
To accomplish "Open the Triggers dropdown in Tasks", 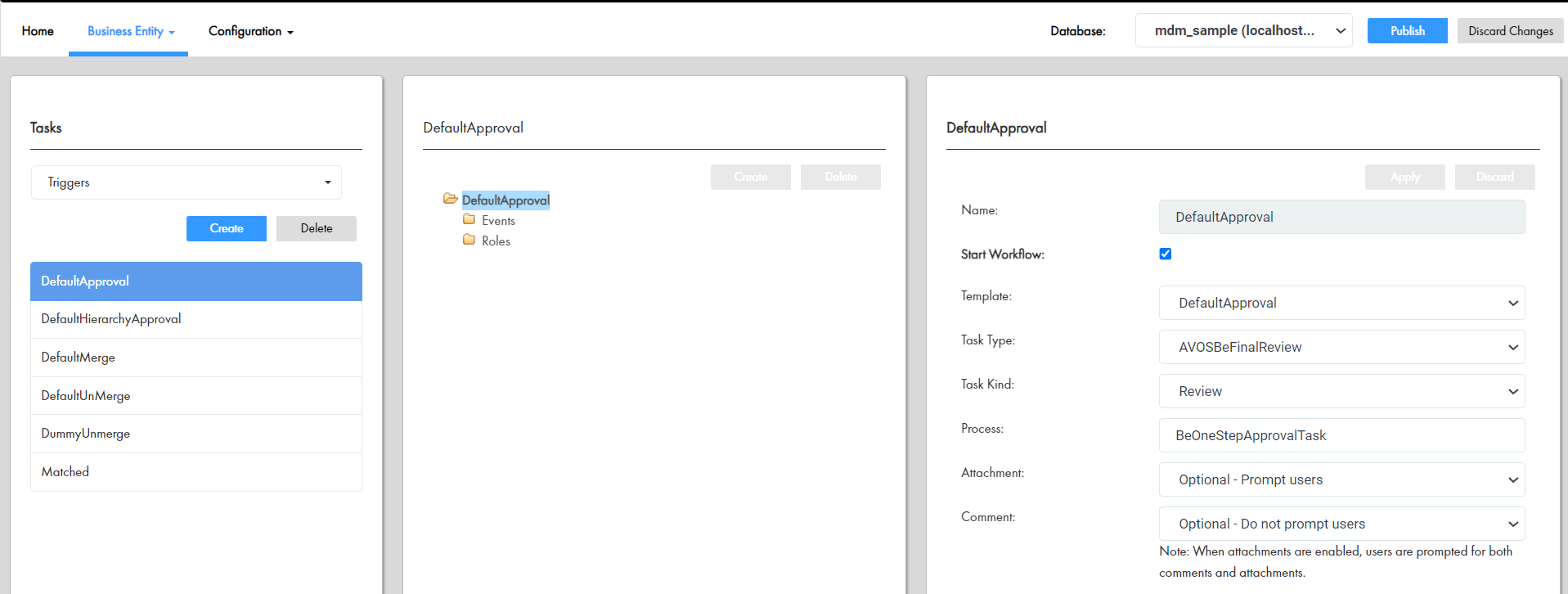I will 186,182.
